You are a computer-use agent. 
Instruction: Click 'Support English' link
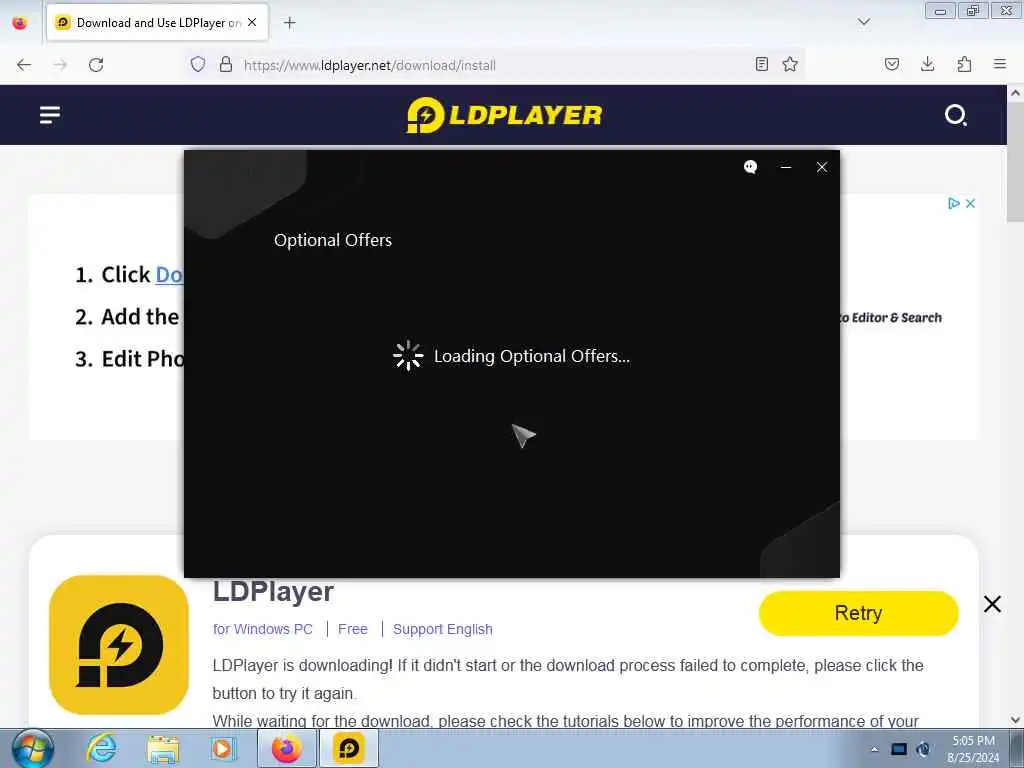pos(442,629)
